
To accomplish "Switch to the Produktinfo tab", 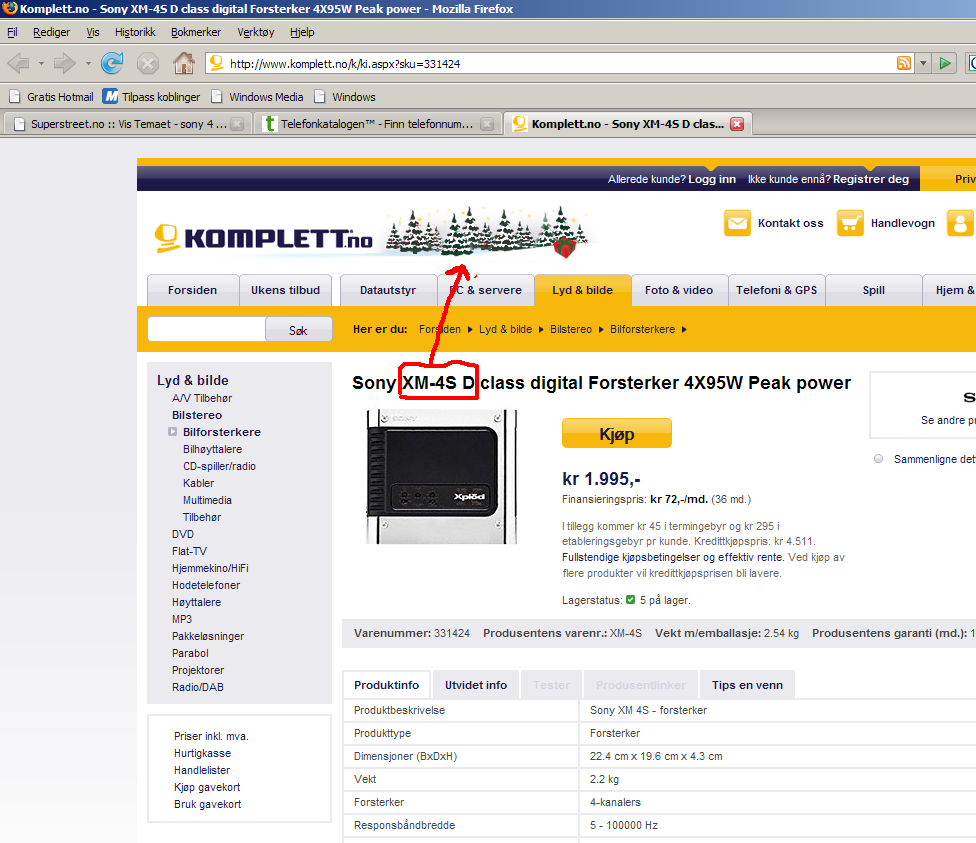I will (x=387, y=685).
